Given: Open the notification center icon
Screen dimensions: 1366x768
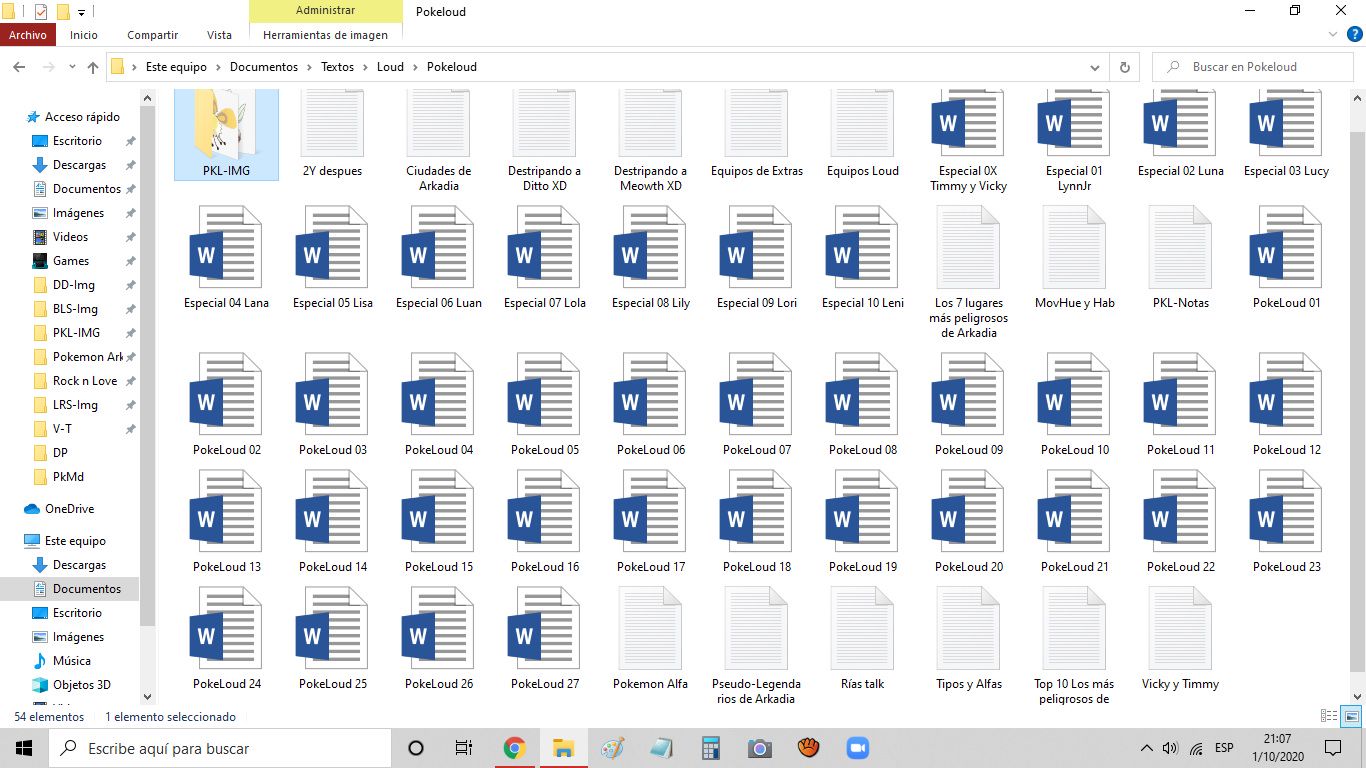Looking at the screenshot, I should pyautogui.click(x=1332, y=748).
